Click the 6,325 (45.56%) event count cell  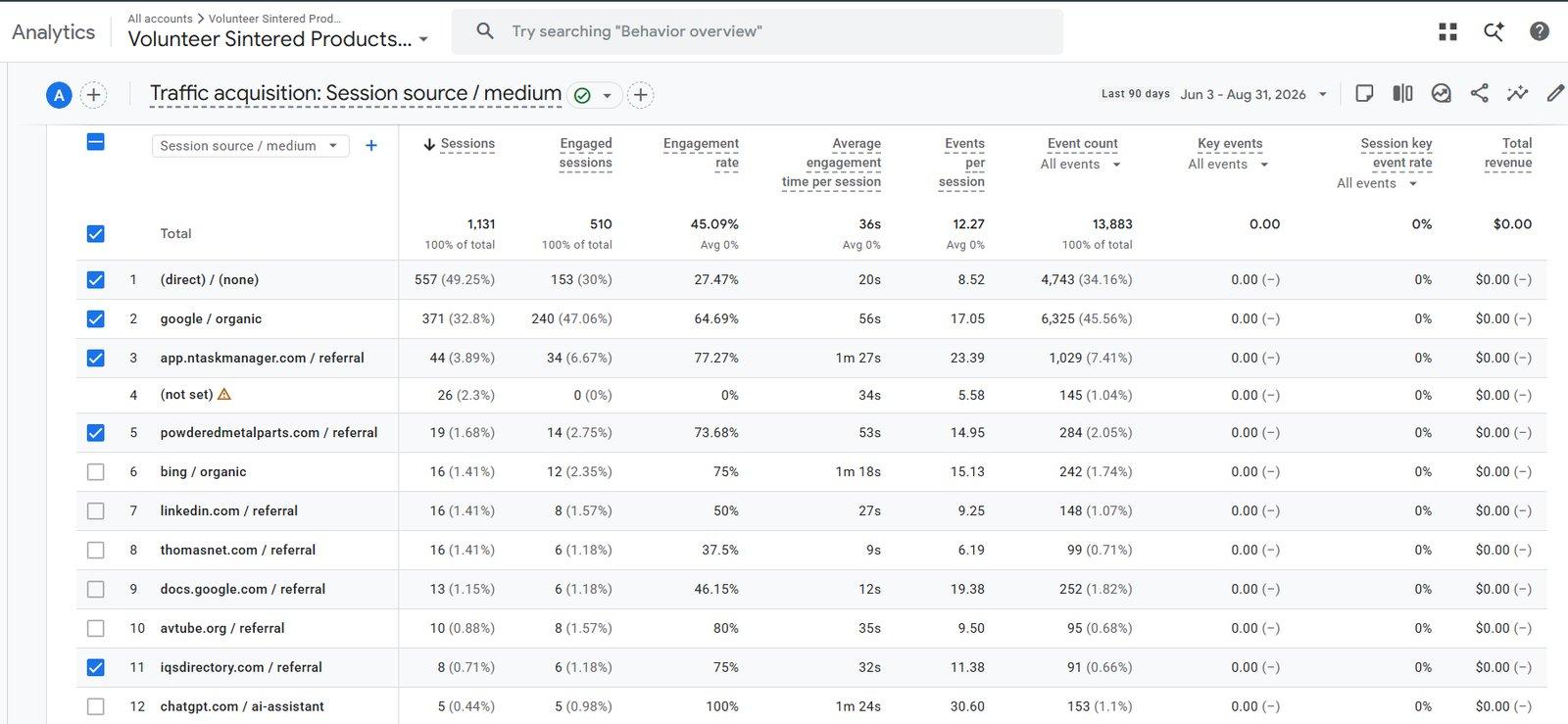1087,318
